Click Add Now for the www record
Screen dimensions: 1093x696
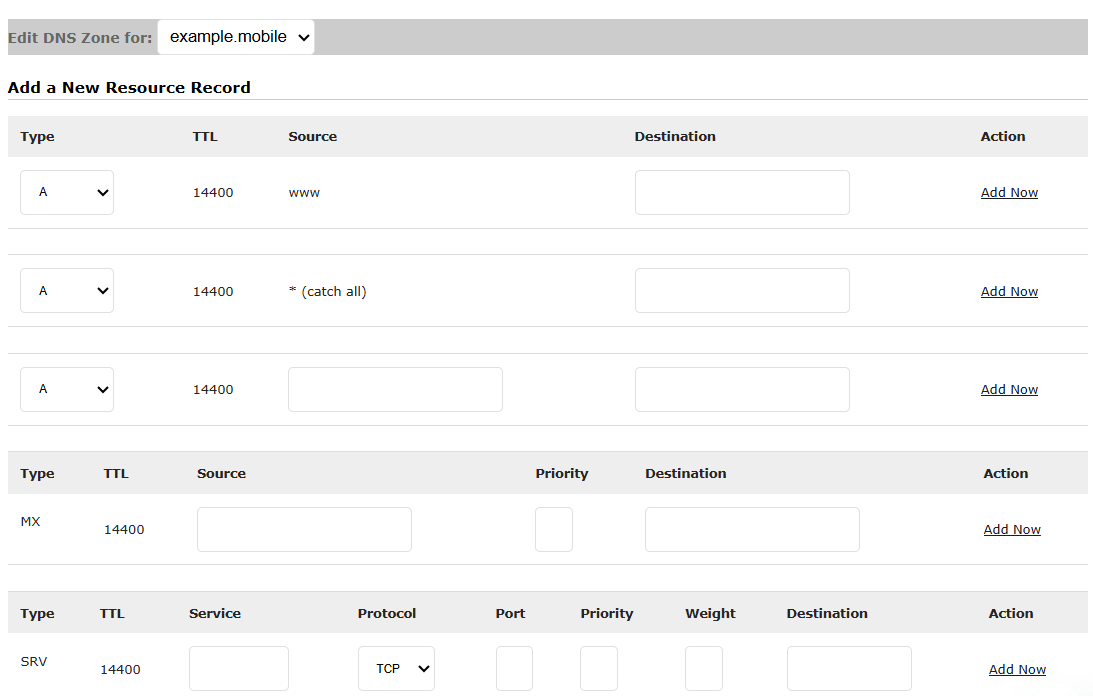1009,192
